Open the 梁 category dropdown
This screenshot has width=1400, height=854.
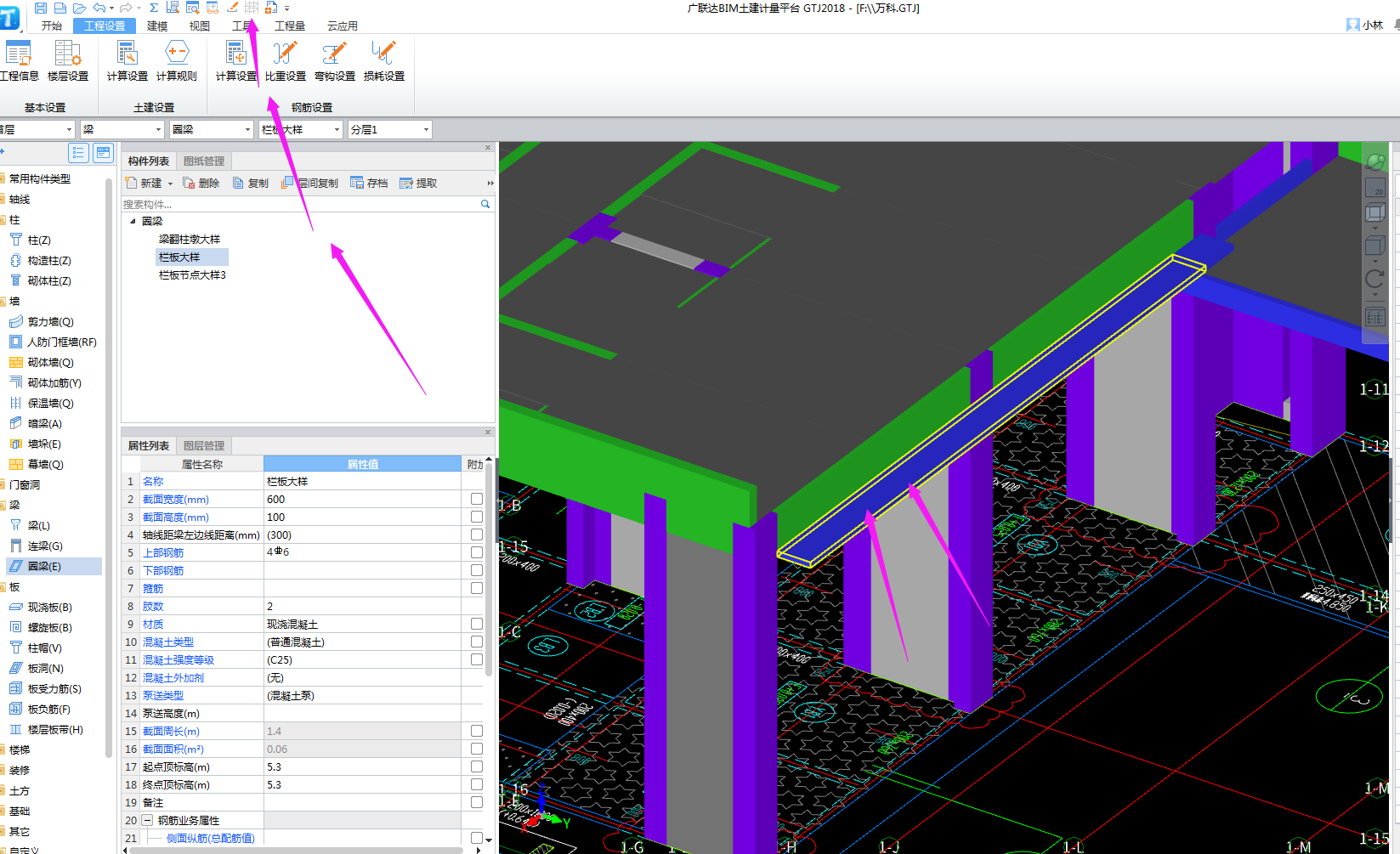[x=122, y=129]
